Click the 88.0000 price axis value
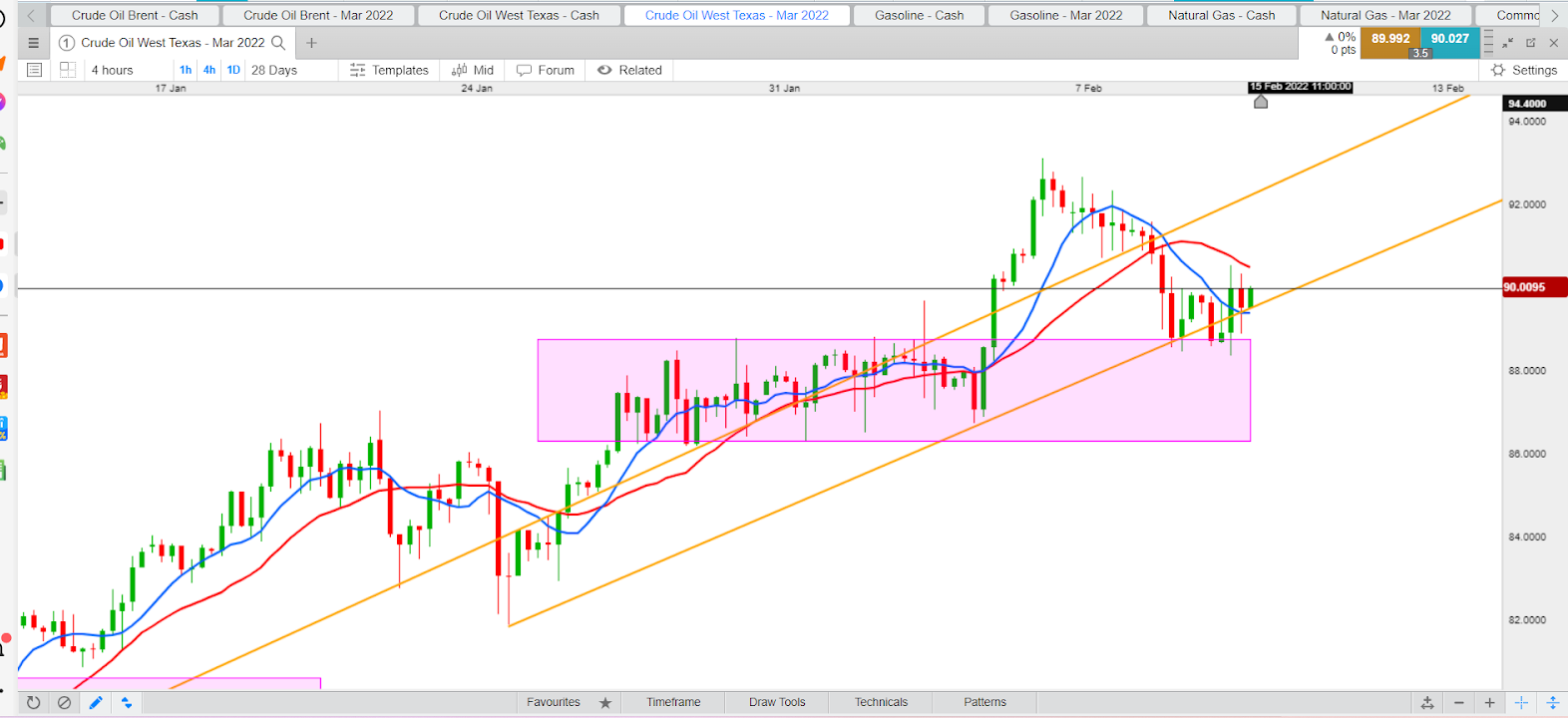This screenshot has height=718, width=1568. tap(1527, 370)
